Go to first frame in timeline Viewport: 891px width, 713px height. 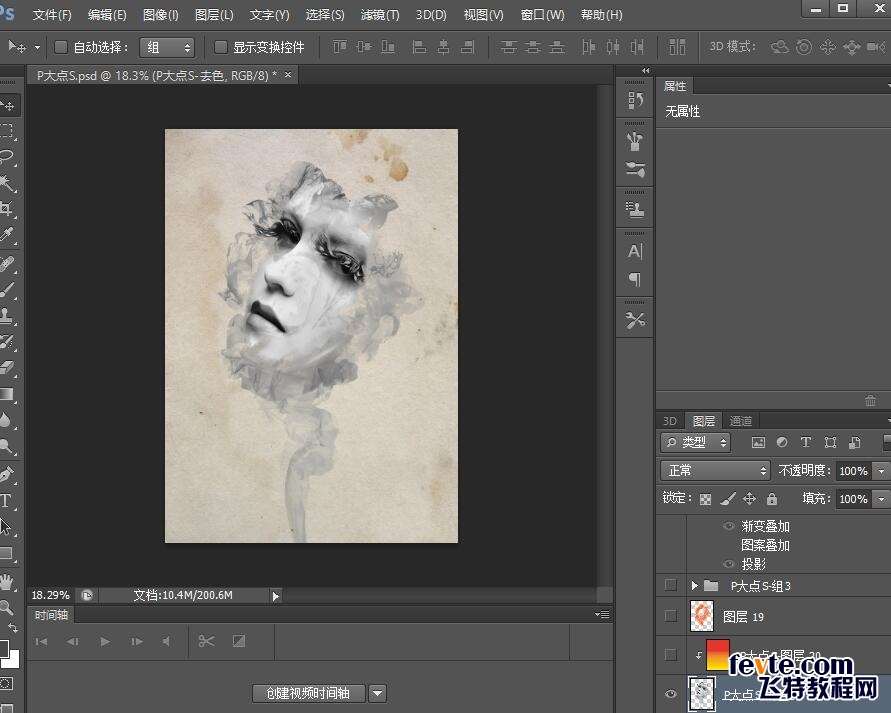(x=41, y=641)
